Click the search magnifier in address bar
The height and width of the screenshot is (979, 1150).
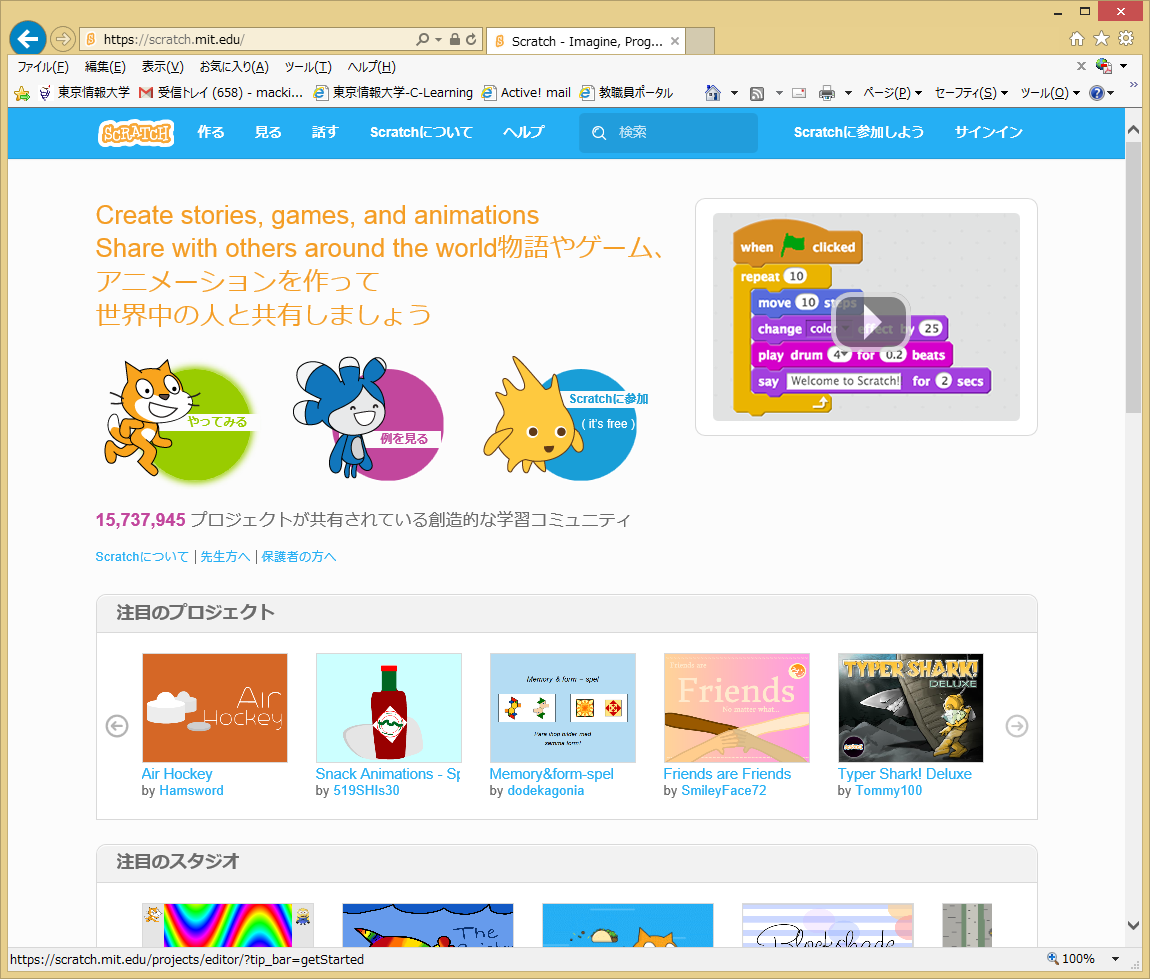pos(422,40)
